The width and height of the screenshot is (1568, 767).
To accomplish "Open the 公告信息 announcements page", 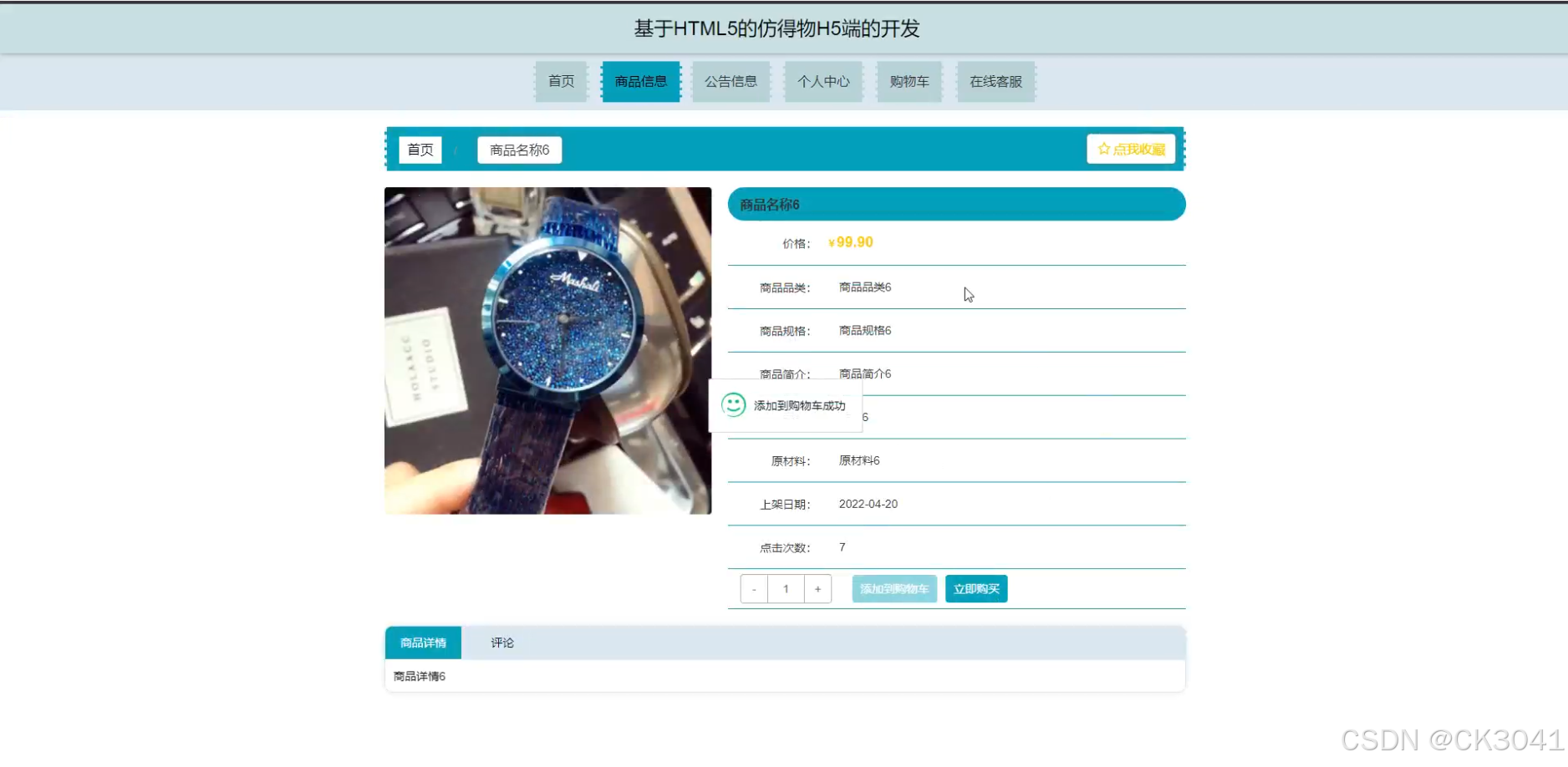I will tap(731, 81).
